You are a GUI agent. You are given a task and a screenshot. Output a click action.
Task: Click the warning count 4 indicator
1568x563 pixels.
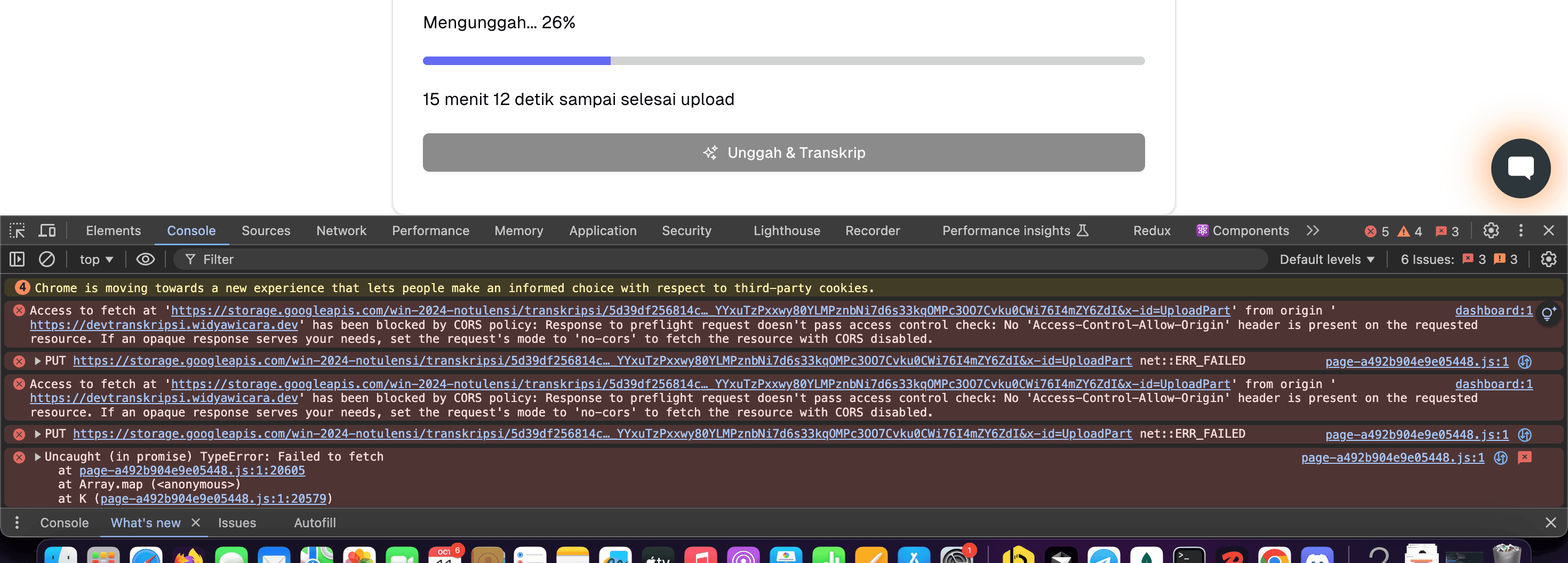click(x=1410, y=231)
